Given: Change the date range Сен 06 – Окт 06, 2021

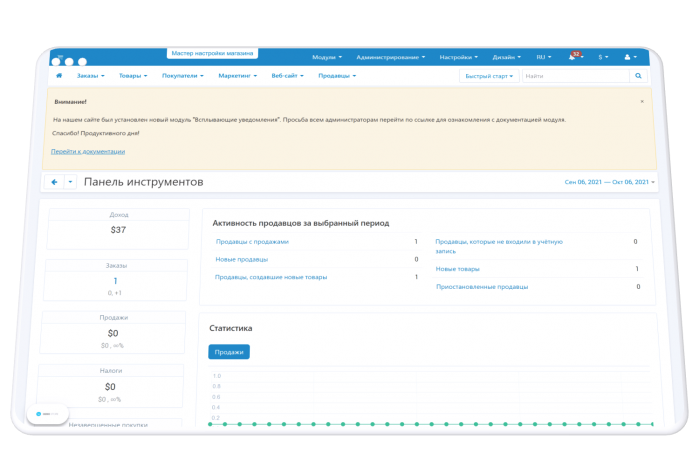Looking at the screenshot, I should click(609, 182).
